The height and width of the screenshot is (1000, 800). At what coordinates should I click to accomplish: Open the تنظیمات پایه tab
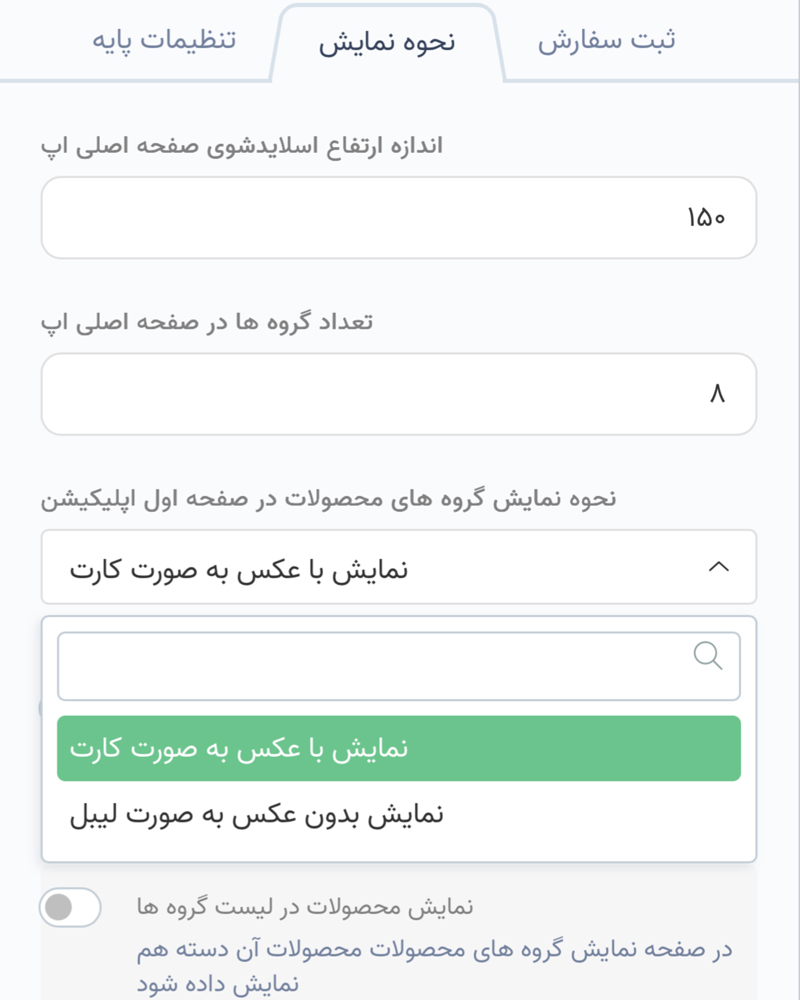pyautogui.click(x=163, y=40)
